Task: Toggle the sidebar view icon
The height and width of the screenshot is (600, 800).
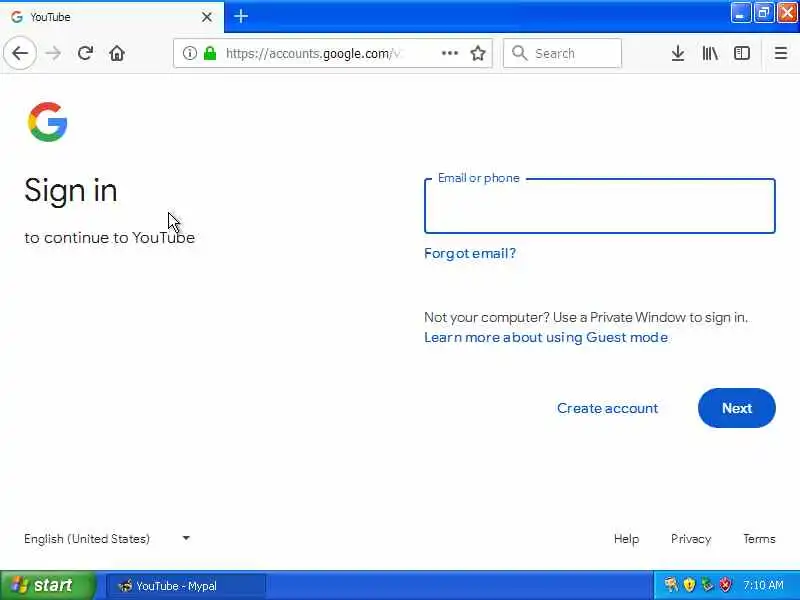Action: point(742,53)
